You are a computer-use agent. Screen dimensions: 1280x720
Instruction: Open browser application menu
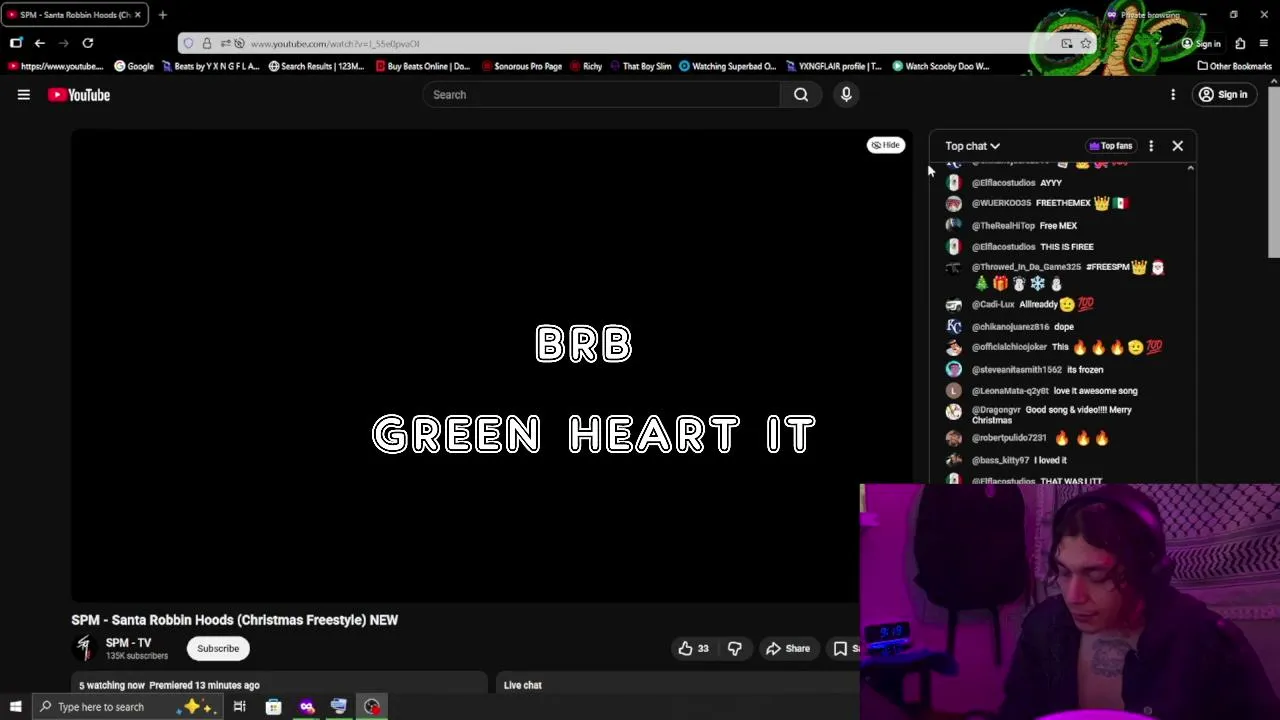[x=1264, y=43]
